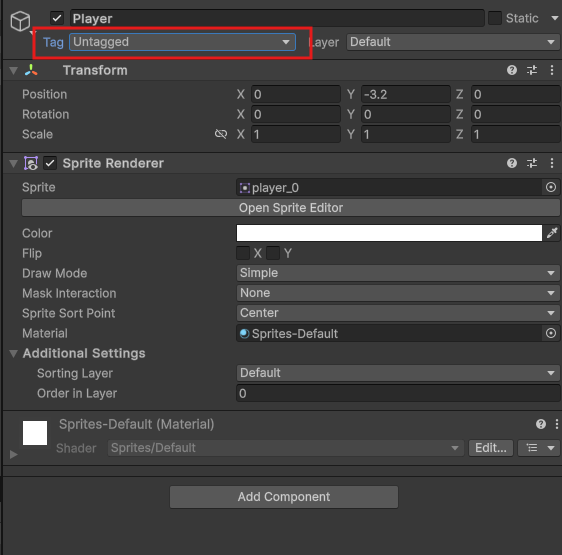
Task: Click the Add Component button
Action: [284, 497]
